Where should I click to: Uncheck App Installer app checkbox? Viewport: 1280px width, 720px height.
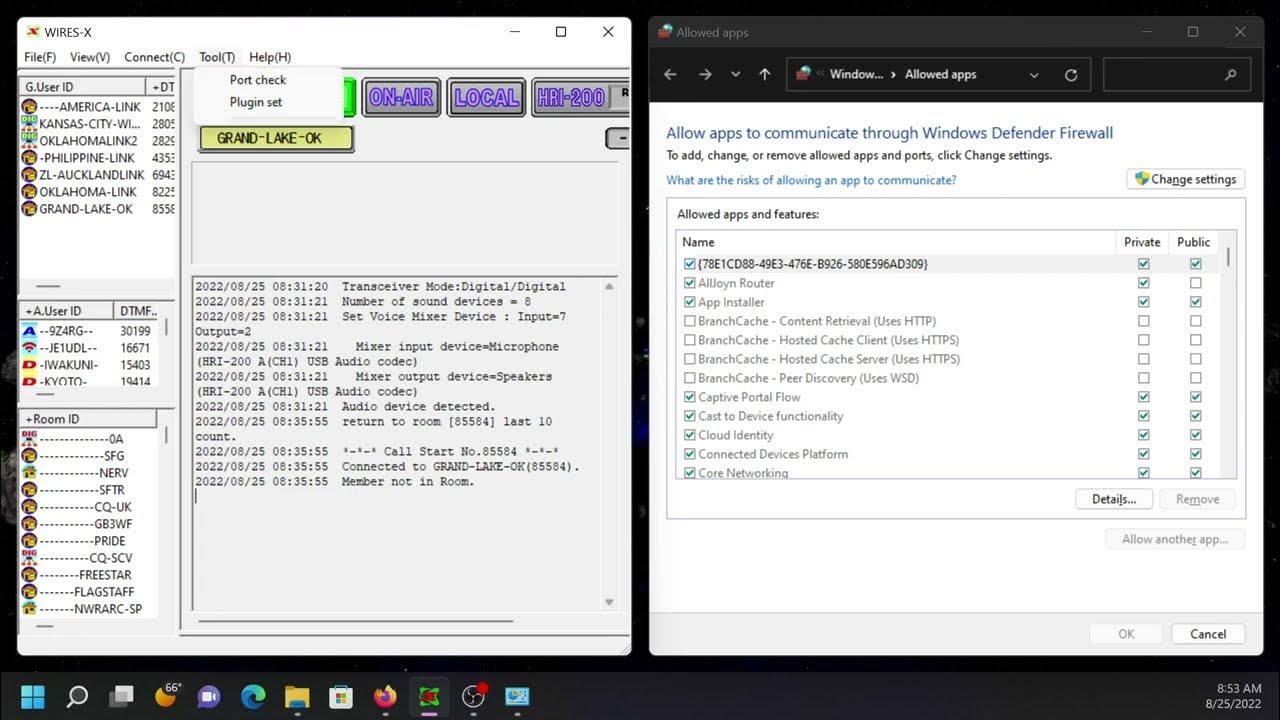(x=690, y=302)
